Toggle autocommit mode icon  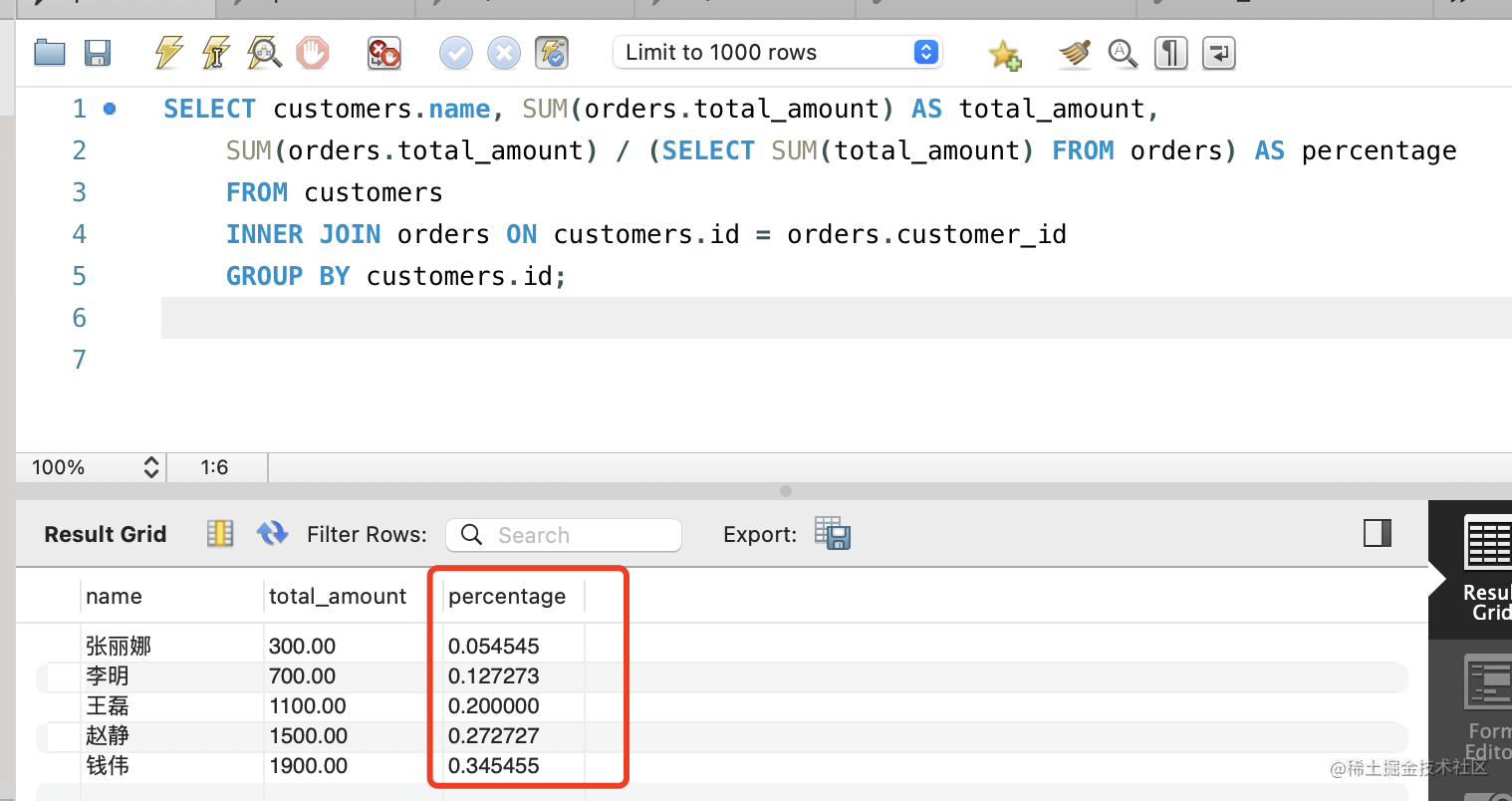(x=552, y=53)
